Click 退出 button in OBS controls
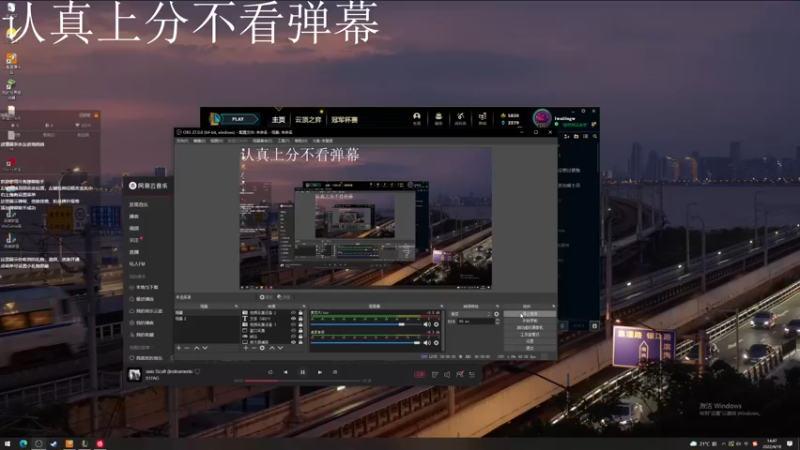 point(530,348)
